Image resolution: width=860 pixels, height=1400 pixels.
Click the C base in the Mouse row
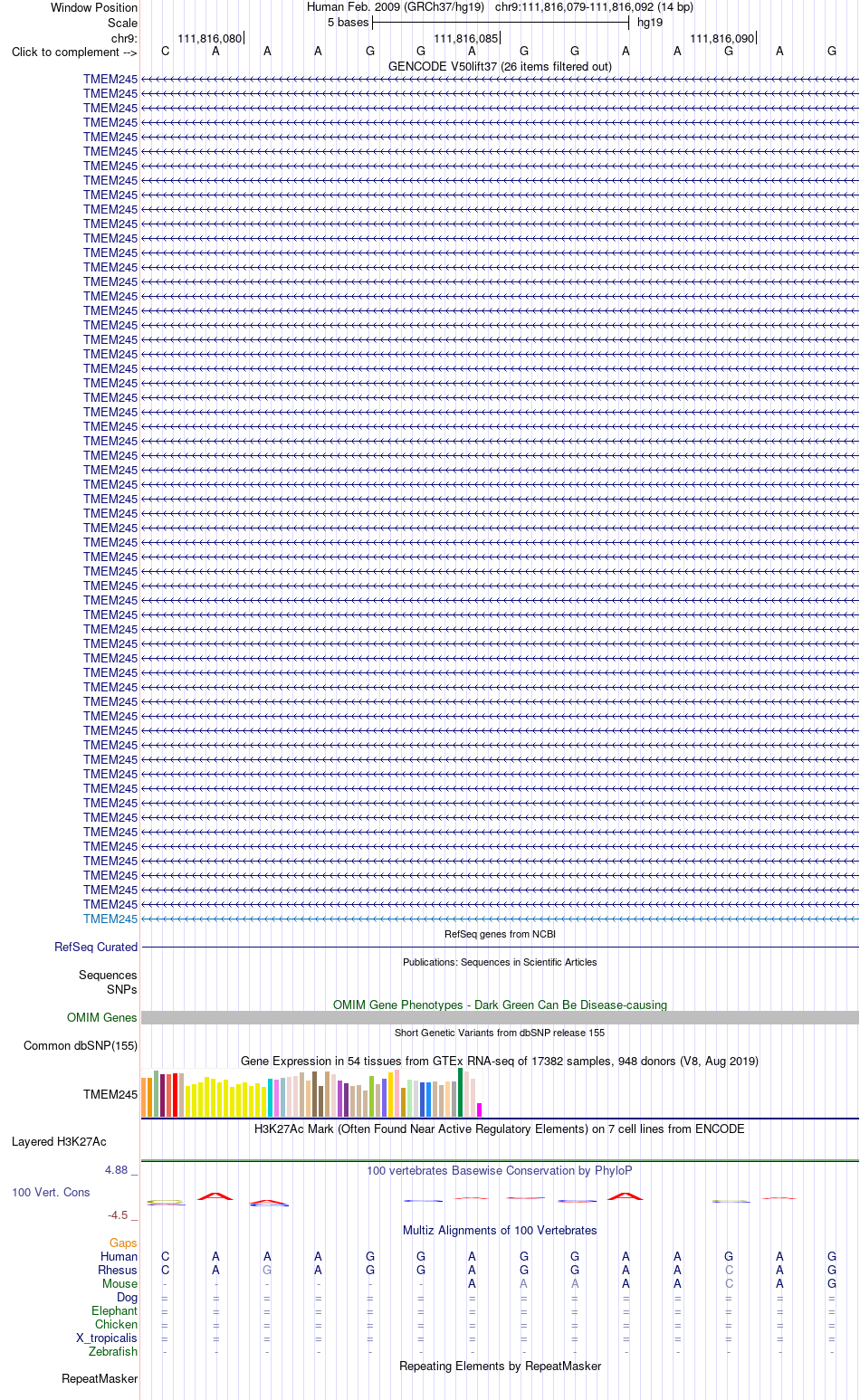729,1283
